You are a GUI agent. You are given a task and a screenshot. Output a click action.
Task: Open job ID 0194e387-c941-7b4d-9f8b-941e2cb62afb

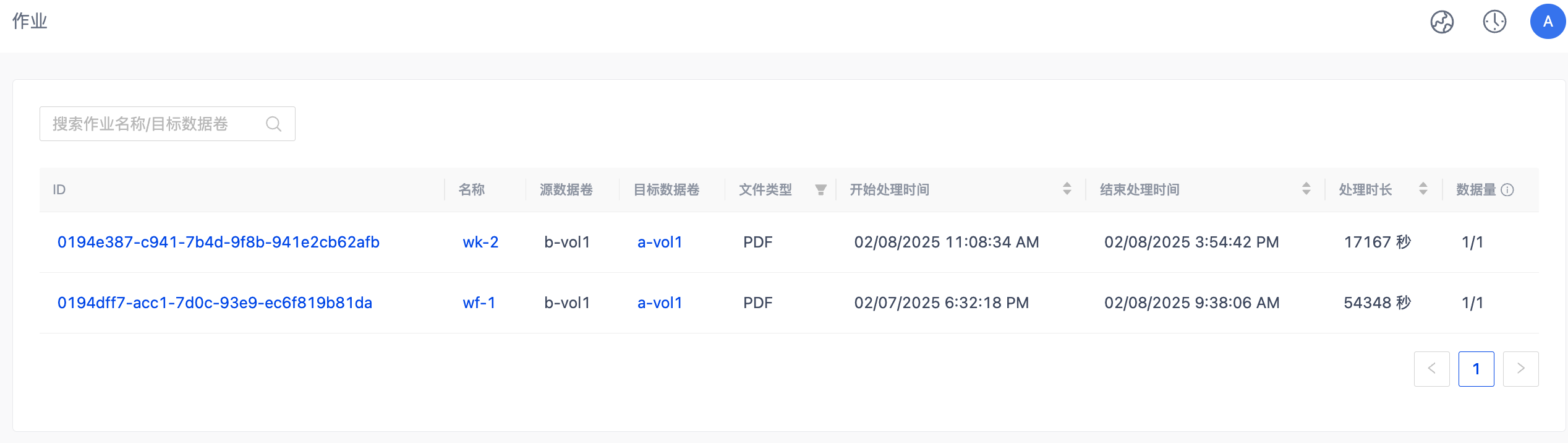tap(218, 242)
